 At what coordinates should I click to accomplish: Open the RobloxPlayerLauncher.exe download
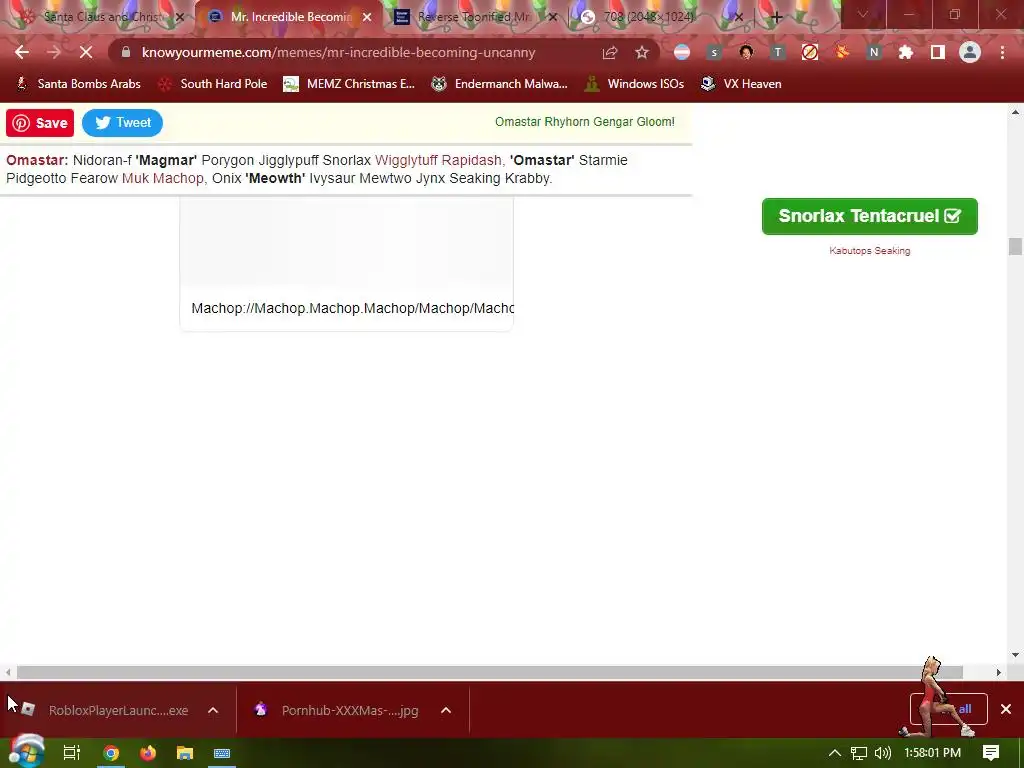pos(106,710)
